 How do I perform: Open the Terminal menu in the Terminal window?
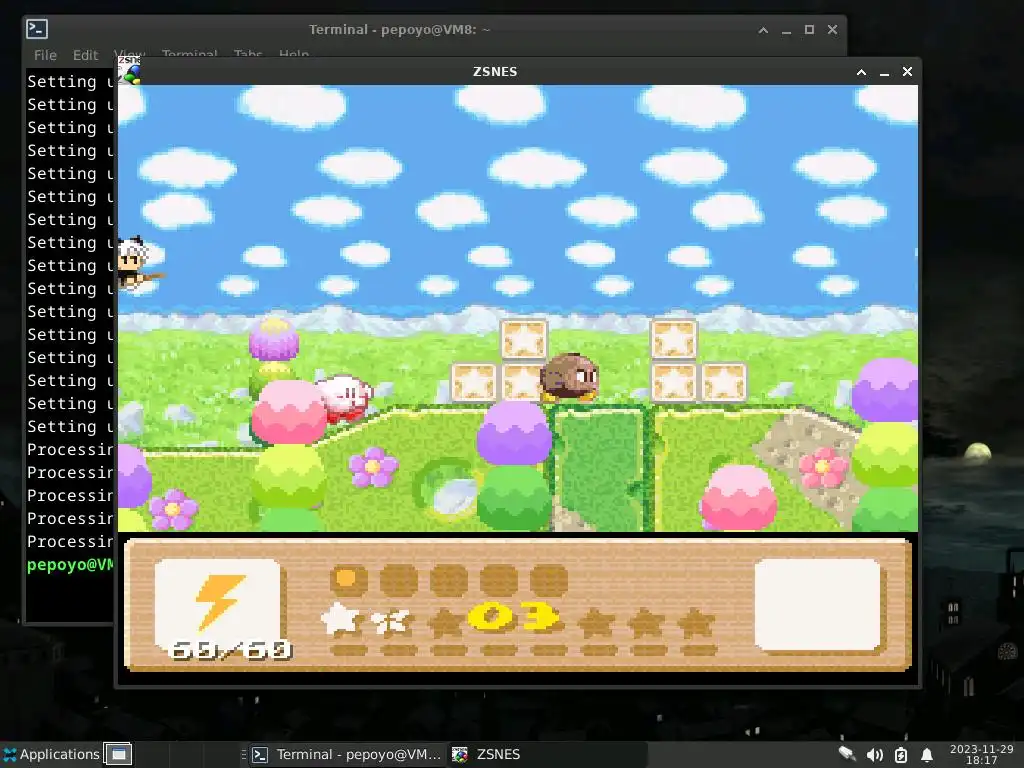pyautogui.click(x=189, y=54)
